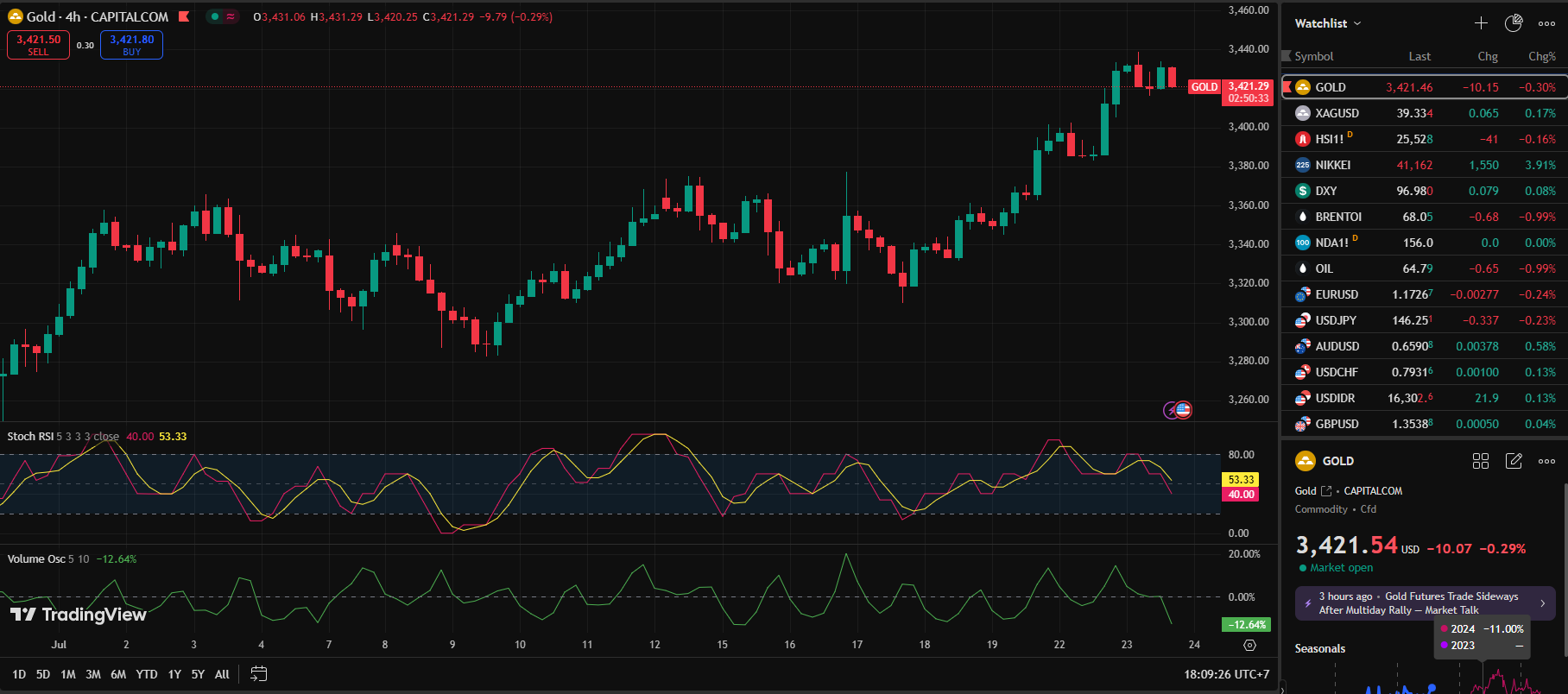Click the SELL 3,421.50 button
Image resolution: width=1568 pixels, height=694 pixels.
(x=39, y=45)
